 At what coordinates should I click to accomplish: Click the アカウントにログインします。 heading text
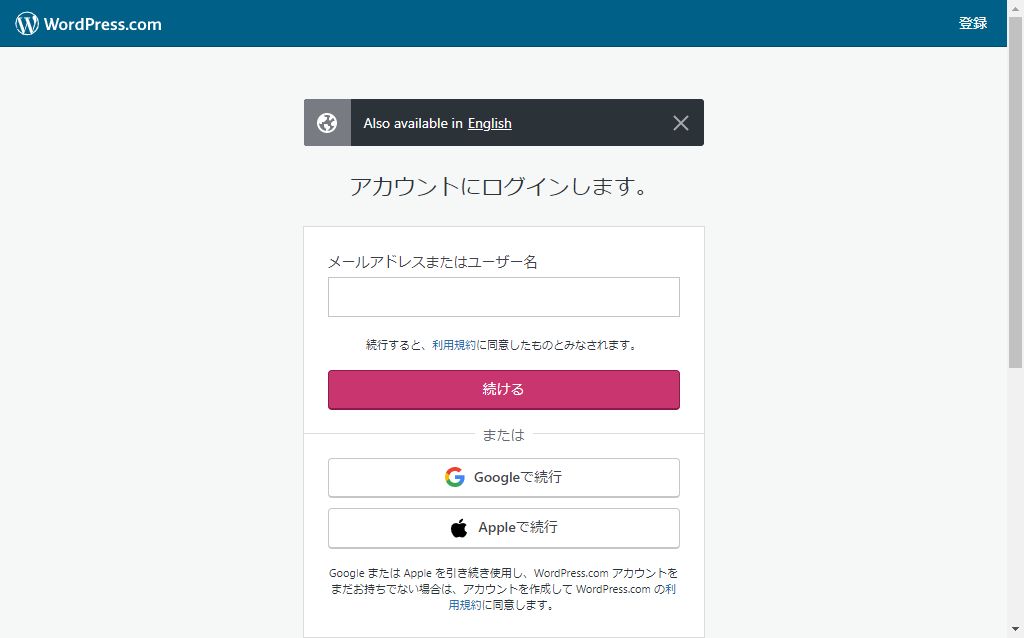coord(499,187)
